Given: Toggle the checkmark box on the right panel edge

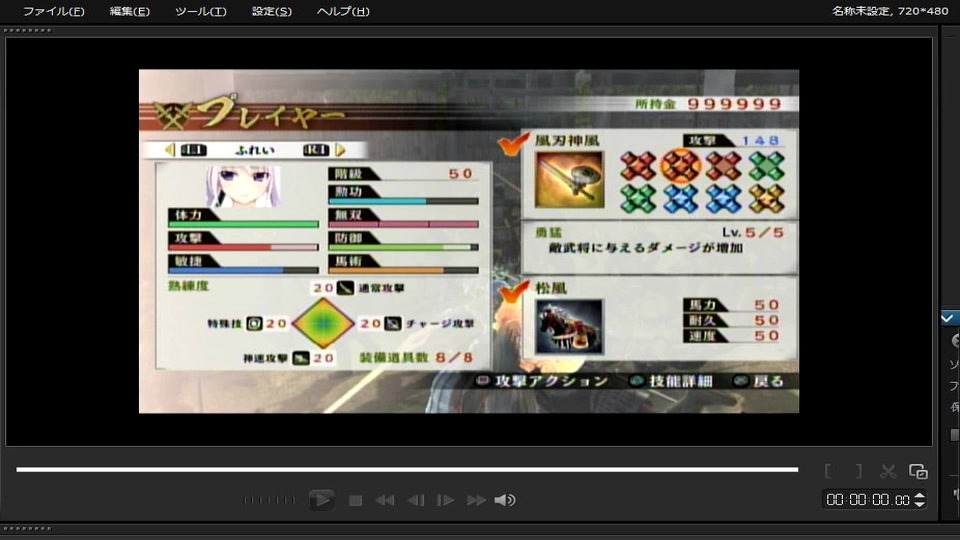Looking at the screenshot, I should 948,318.
